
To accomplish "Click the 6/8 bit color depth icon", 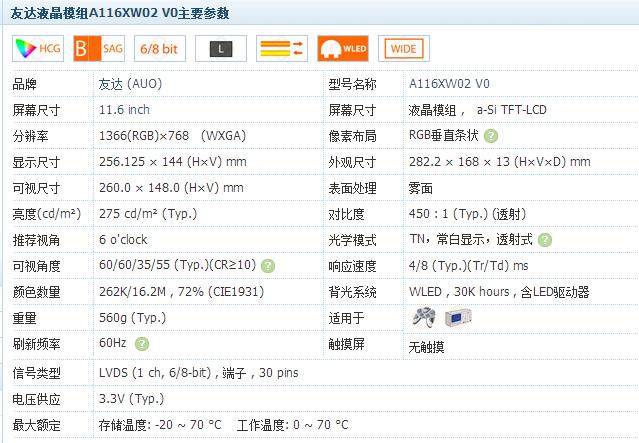I will [x=160, y=48].
